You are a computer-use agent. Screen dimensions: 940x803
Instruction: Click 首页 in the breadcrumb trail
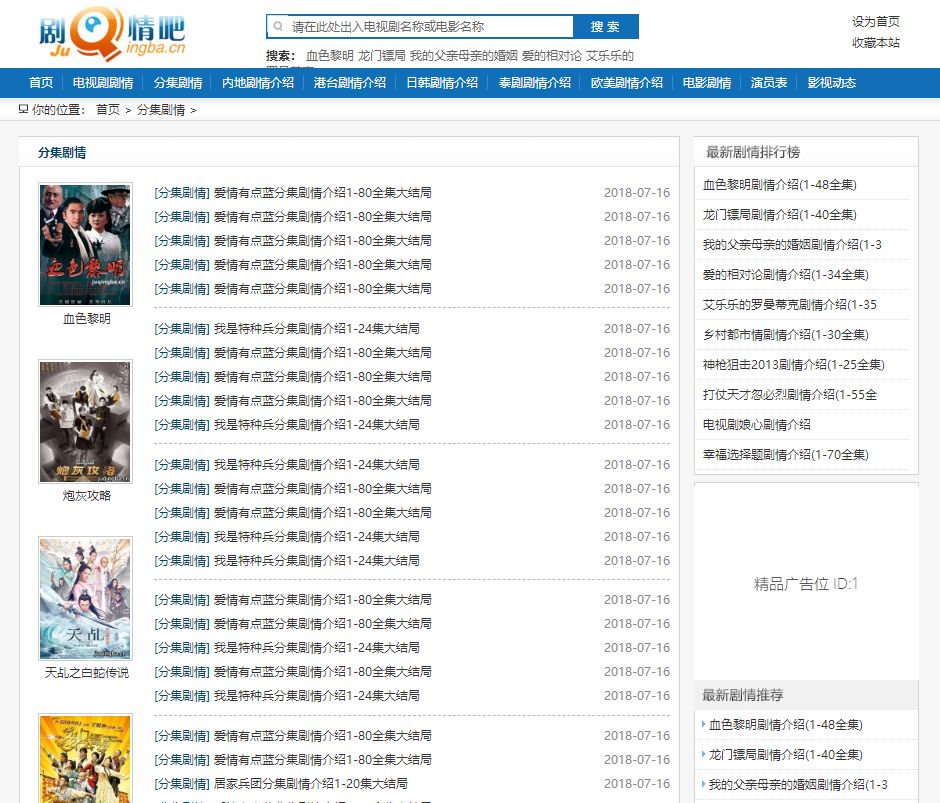pyautogui.click(x=108, y=110)
